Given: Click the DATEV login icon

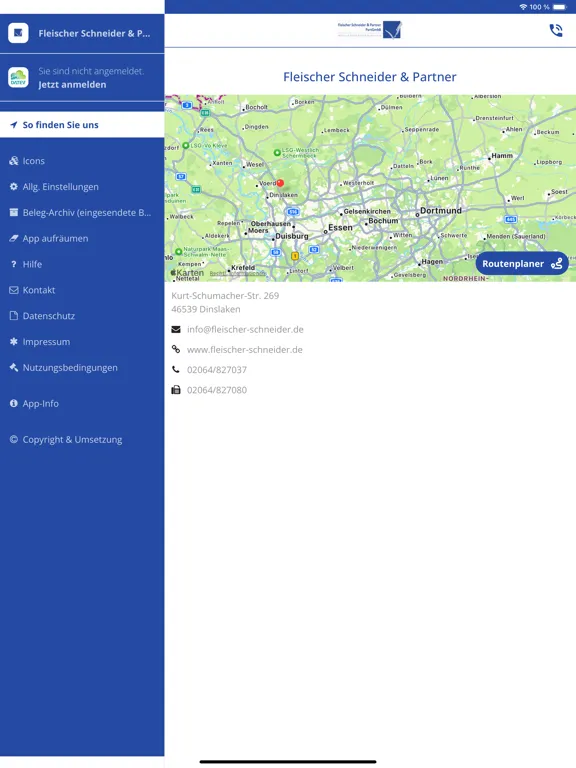Looking at the screenshot, I should (18, 77).
